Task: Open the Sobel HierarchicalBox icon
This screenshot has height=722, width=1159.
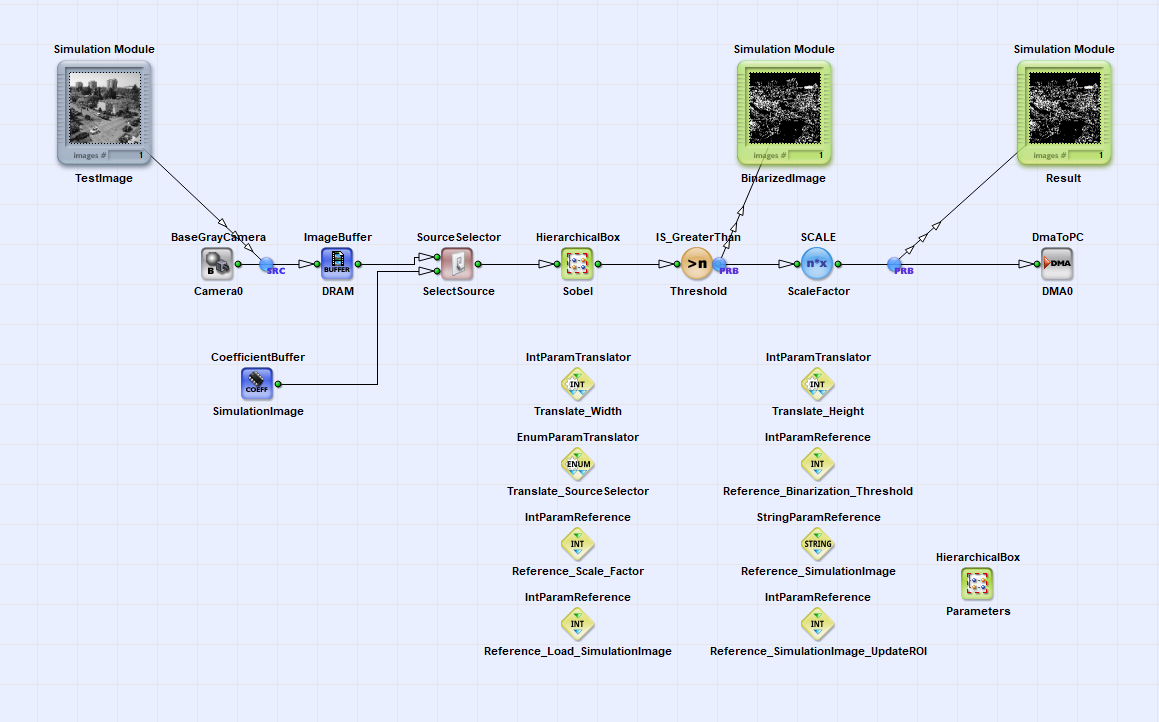Action: click(x=577, y=264)
